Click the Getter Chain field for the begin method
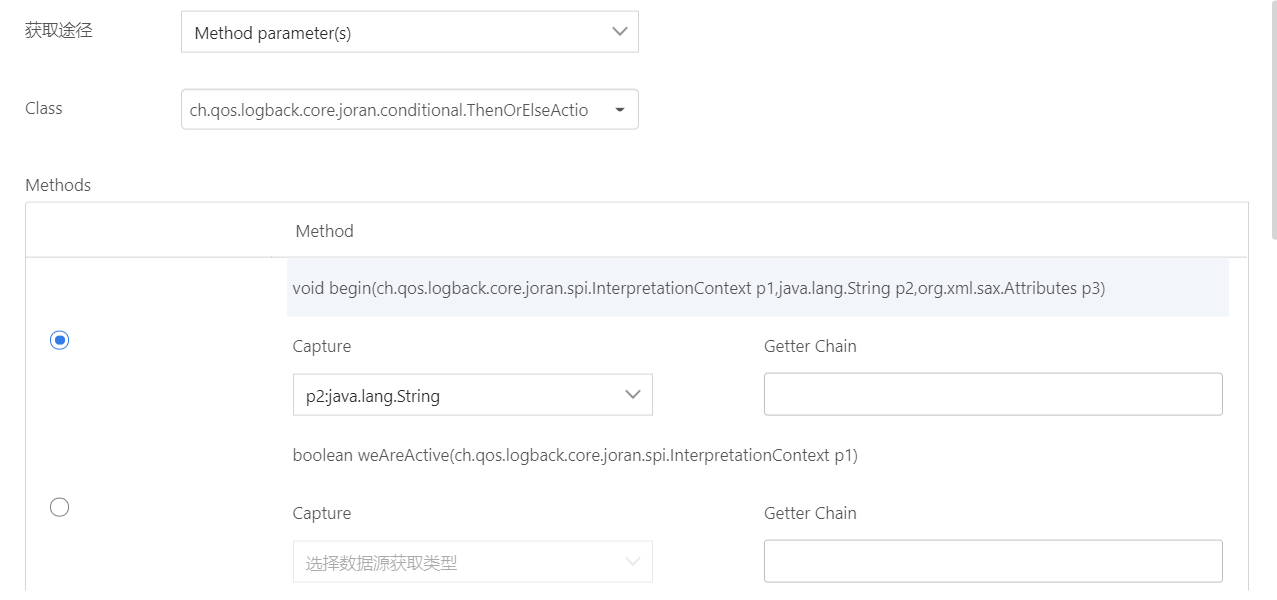Viewport: 1277px width, 600px height. pyautogui.click(x=992, y=395)
